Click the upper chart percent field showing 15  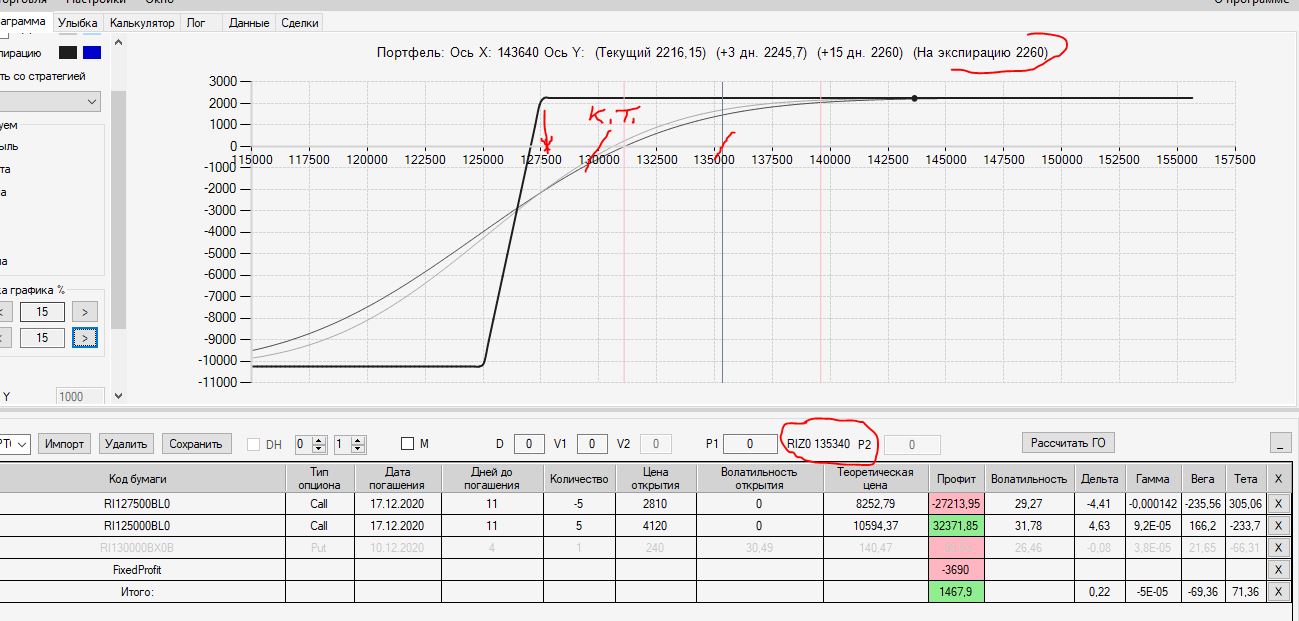tap(42, 312)
